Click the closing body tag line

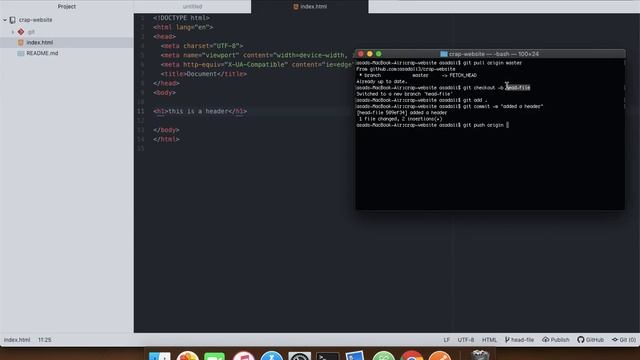pos(166,130)
